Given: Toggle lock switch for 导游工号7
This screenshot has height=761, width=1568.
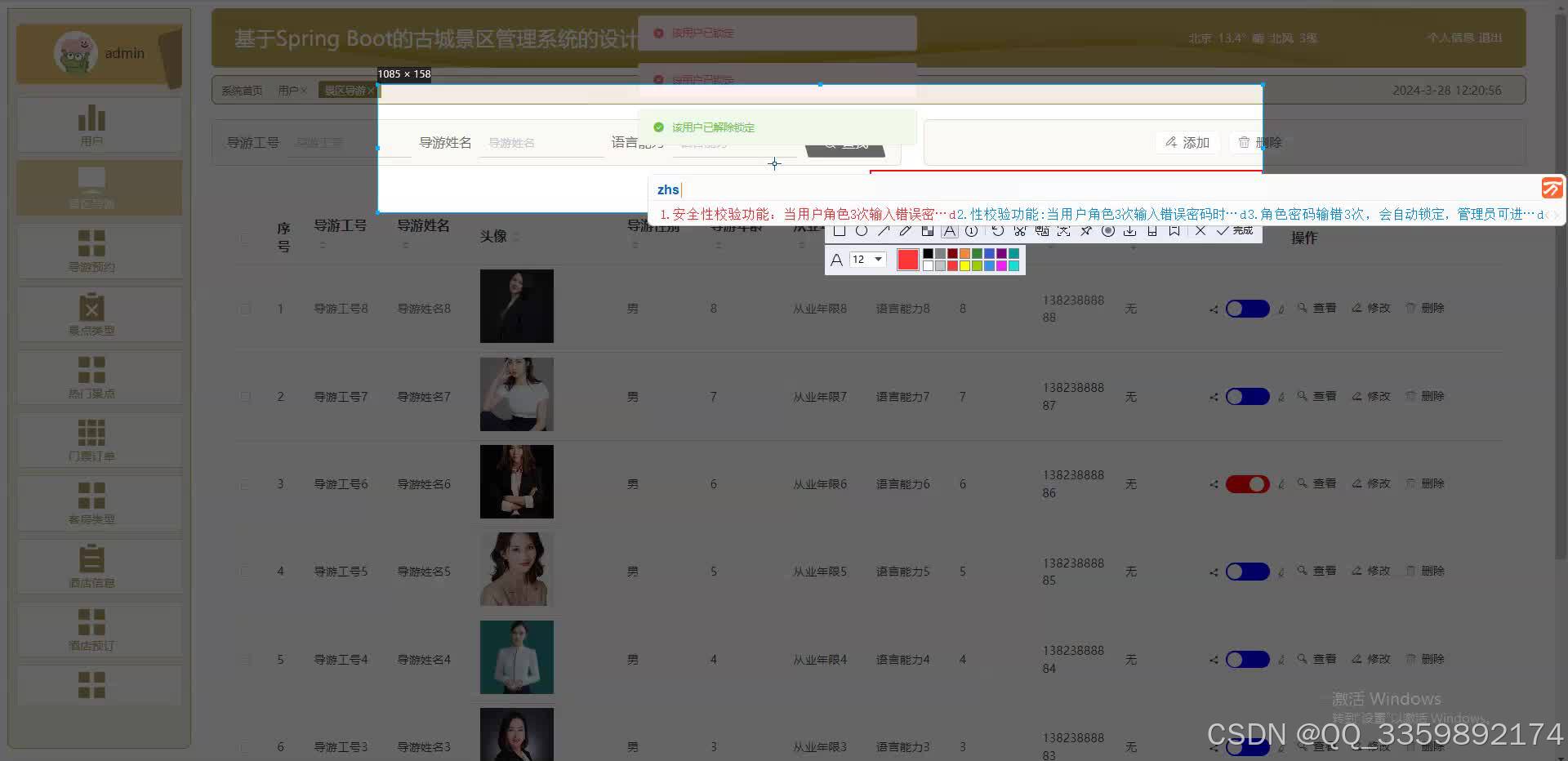Looking at the screenshot, I should (x=1247, y=397).
